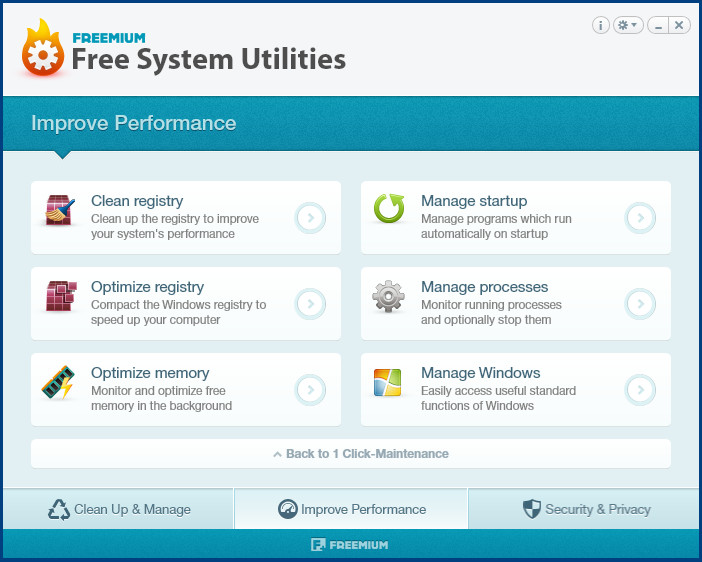The height and width of the screenshot is (562, 702).
Task: Switch to the Clean Up & Manage tab
Action: [x=118, y=509]
